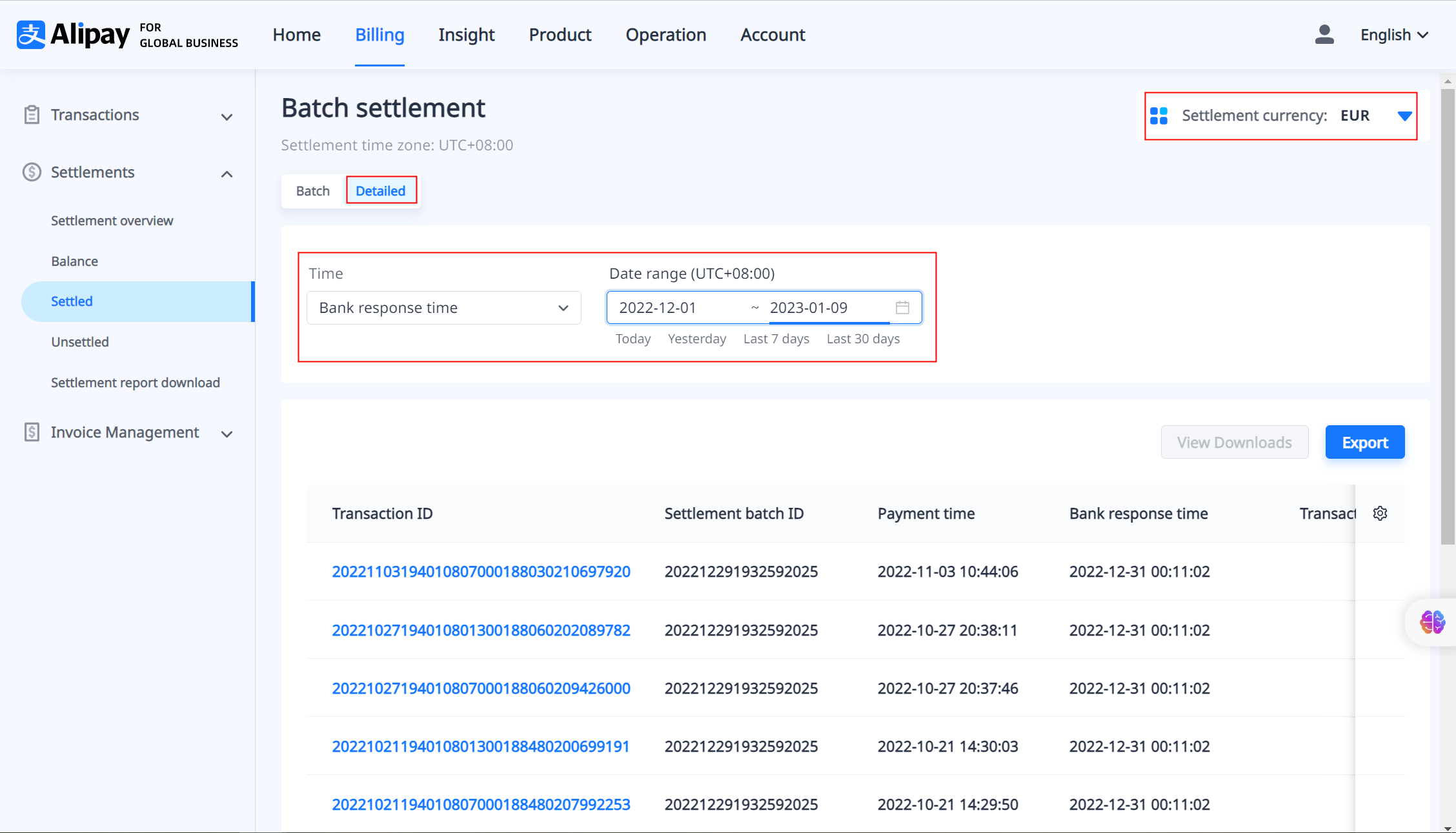Click the colorful brain assistant icon
This screenshot has width=1456, height=833.
1432,623
